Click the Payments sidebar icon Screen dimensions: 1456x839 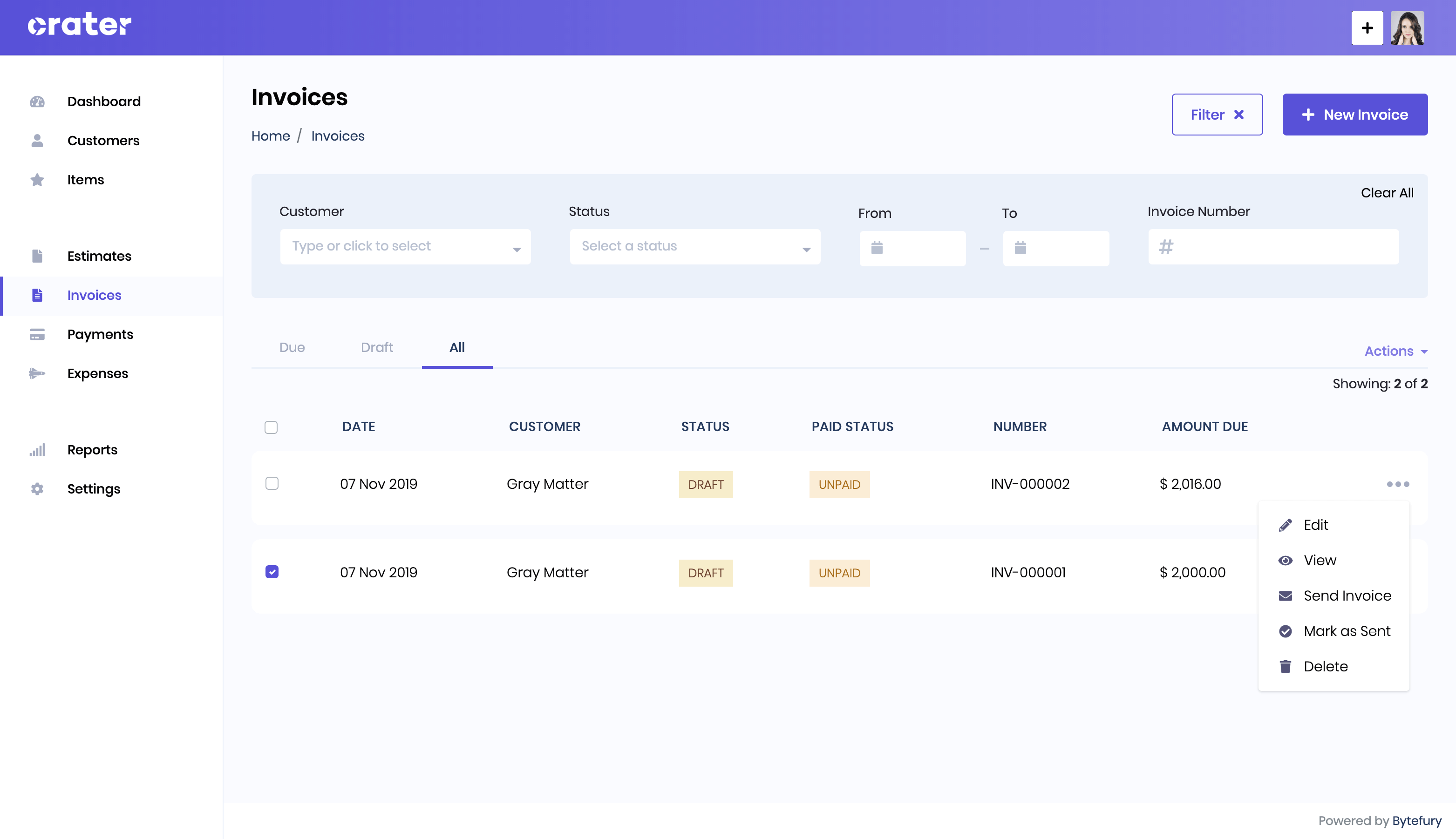37,334
